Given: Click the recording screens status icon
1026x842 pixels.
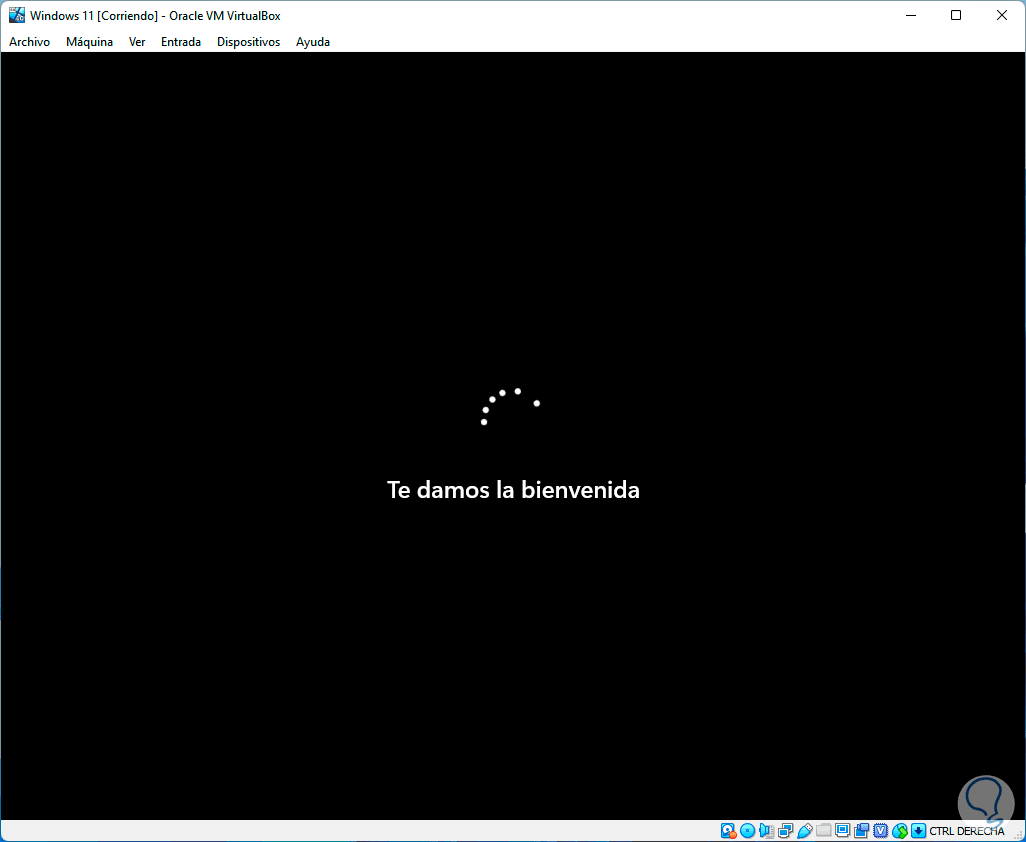Looking at the screenshot, I should [x=862, y=831].
